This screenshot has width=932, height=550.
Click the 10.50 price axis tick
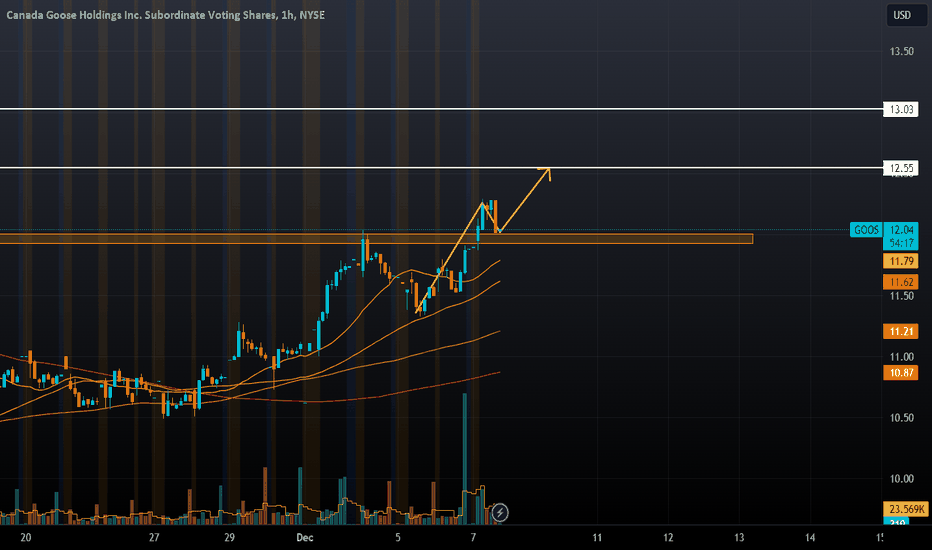(x=901, y=418)
